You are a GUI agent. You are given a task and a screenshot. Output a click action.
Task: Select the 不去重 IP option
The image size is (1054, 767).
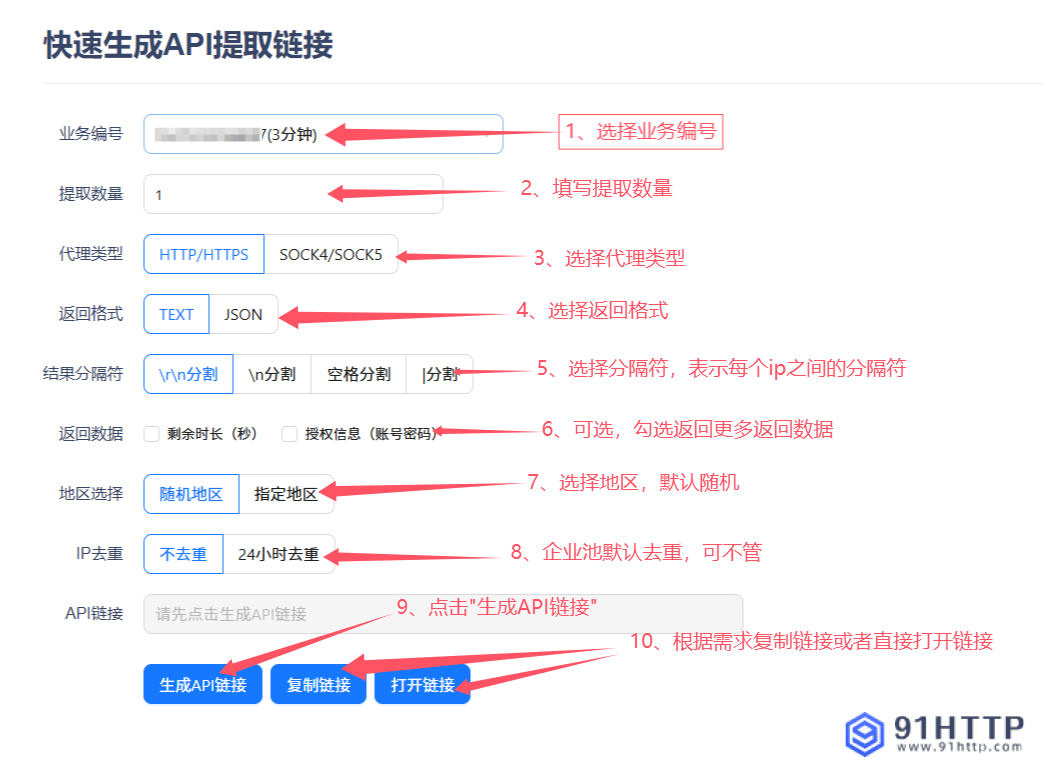tap(183, 553)
